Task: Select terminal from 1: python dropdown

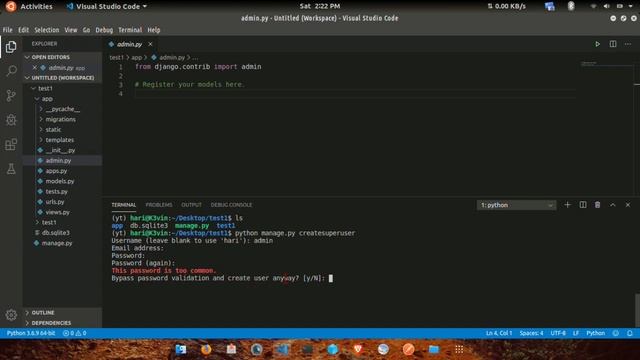Action: point(516,205)
